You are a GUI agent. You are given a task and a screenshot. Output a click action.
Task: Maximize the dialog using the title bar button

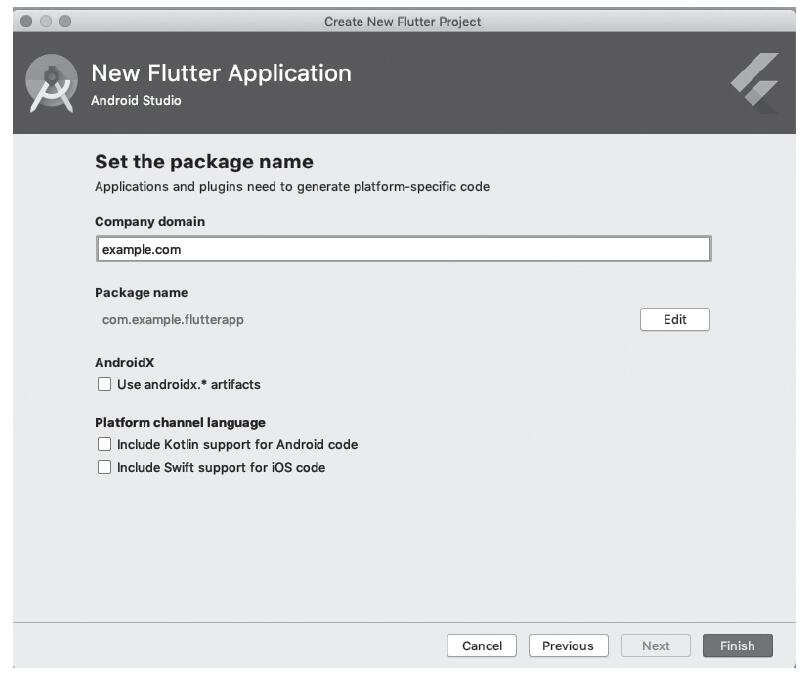pyautogui.click(x=65, y=21)
